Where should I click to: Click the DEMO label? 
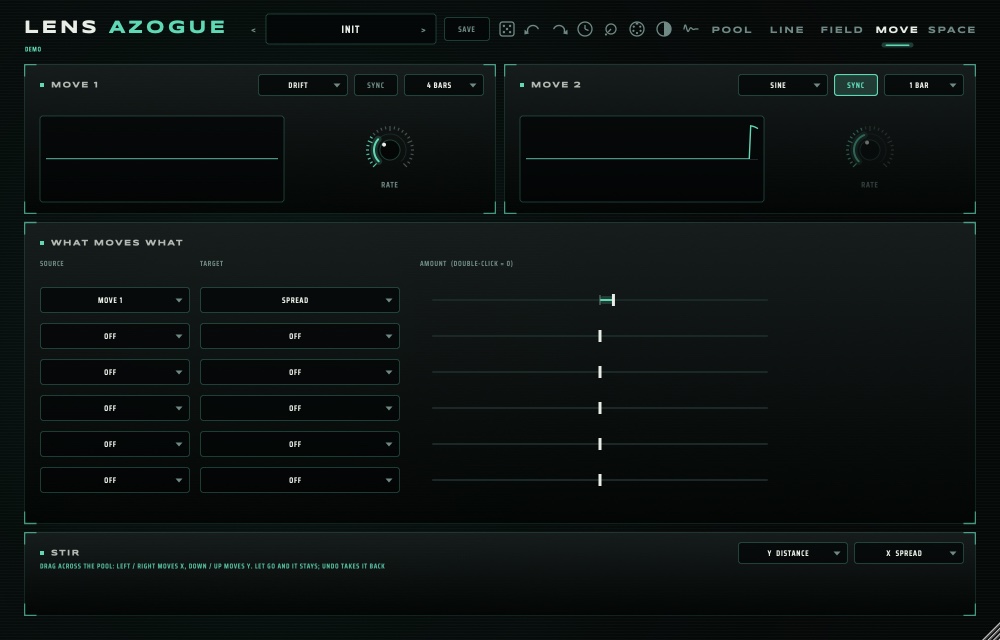point(33,49)
